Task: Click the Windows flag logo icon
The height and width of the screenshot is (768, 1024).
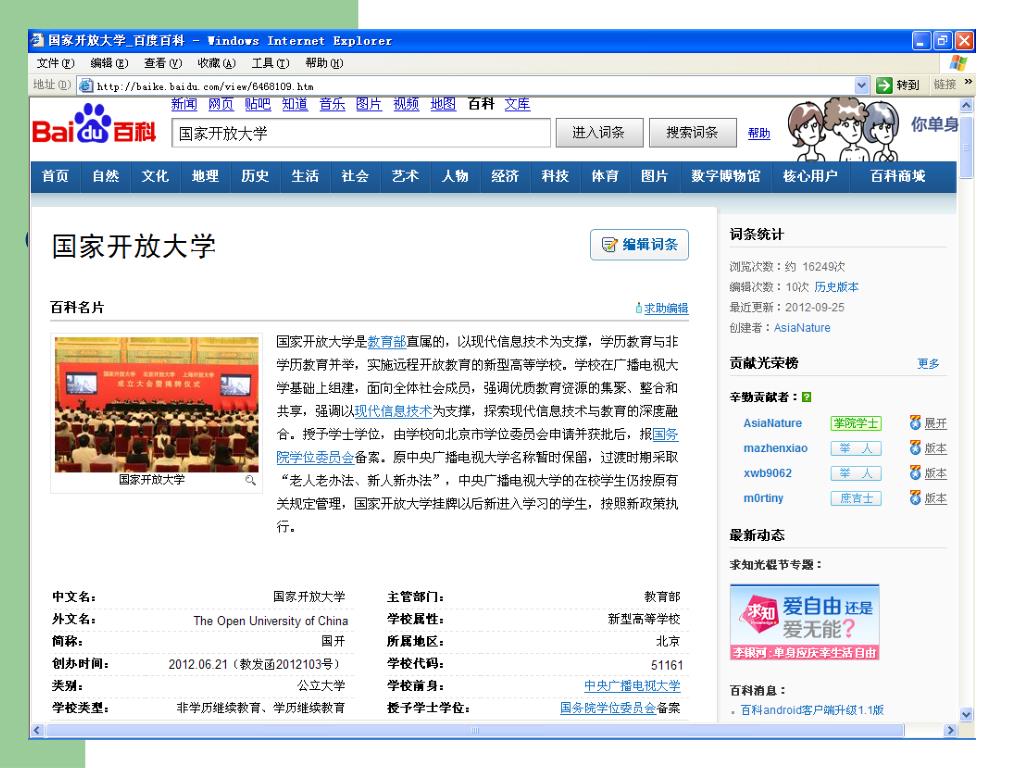Action: click(x=958, y=63)
